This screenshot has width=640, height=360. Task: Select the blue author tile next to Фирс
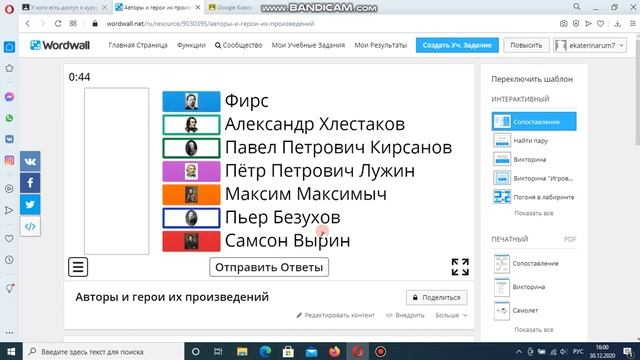[191, 101]
